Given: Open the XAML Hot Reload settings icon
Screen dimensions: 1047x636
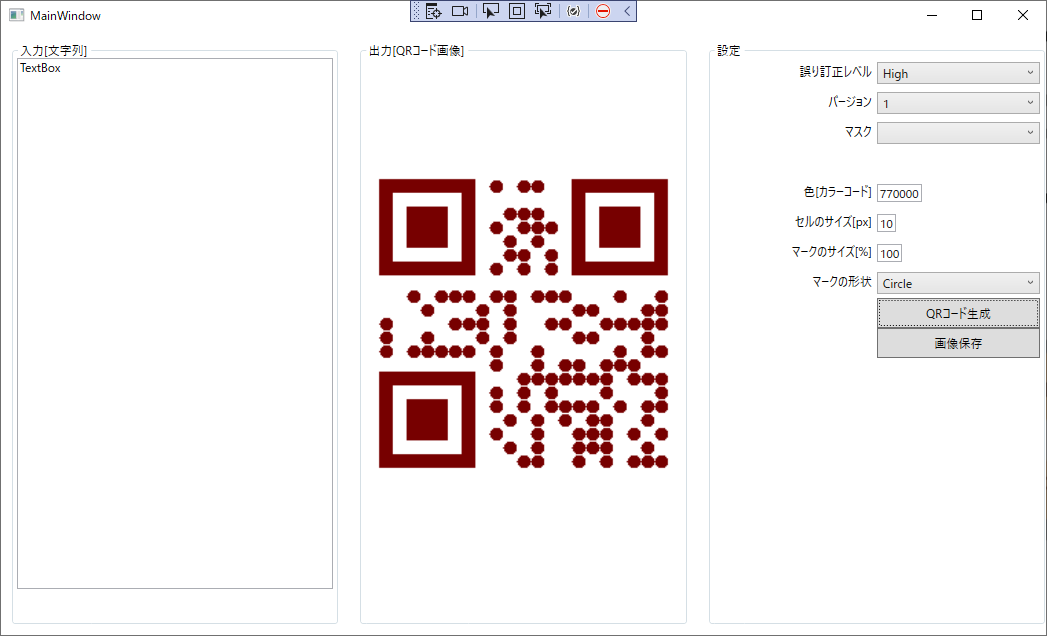Looking at the screenshot, I should click(x=573, y=11).
